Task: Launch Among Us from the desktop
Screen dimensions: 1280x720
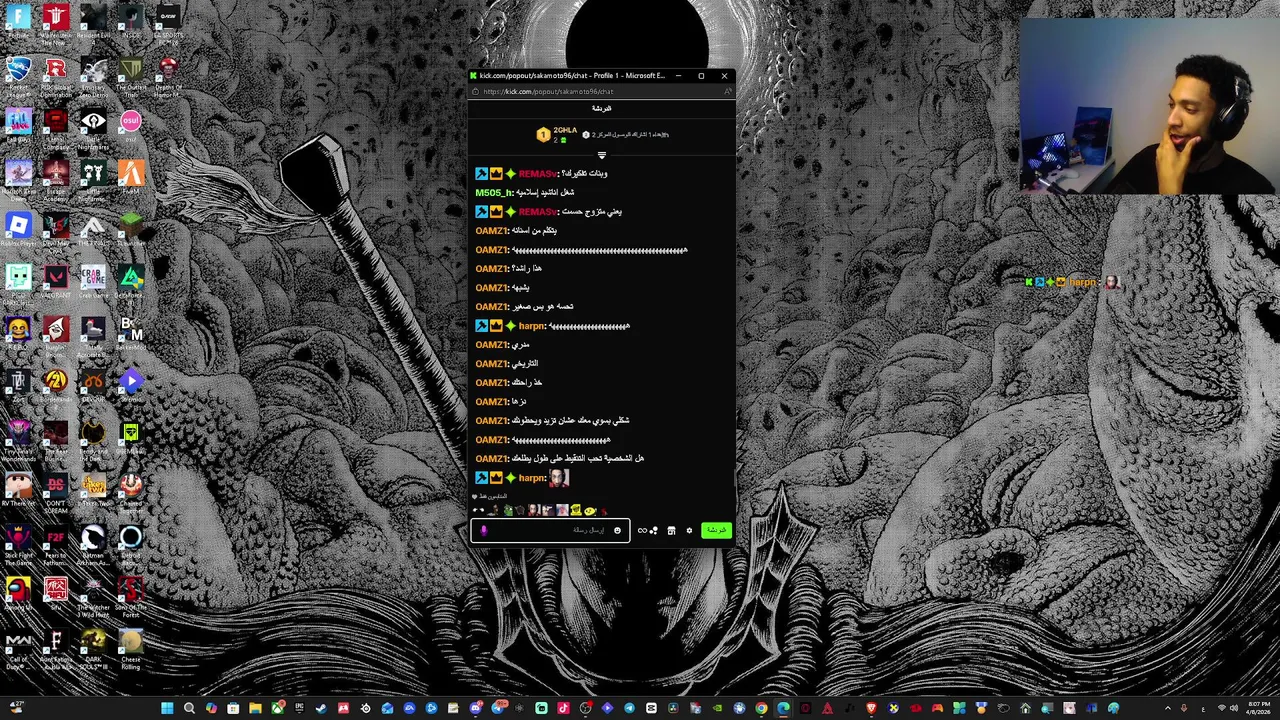Action: tap(18, 594)
